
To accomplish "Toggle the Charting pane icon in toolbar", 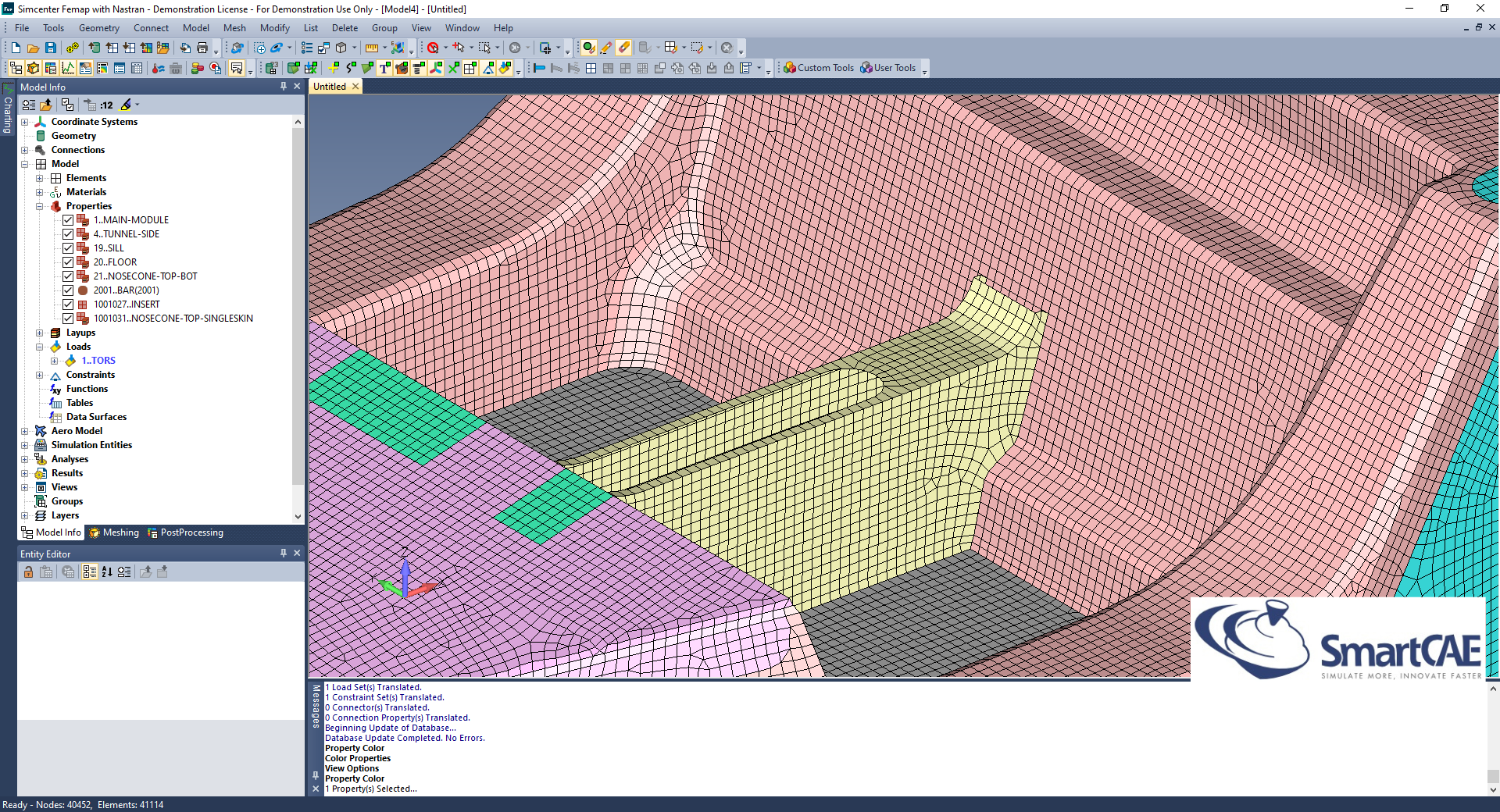I will [68, 68].
